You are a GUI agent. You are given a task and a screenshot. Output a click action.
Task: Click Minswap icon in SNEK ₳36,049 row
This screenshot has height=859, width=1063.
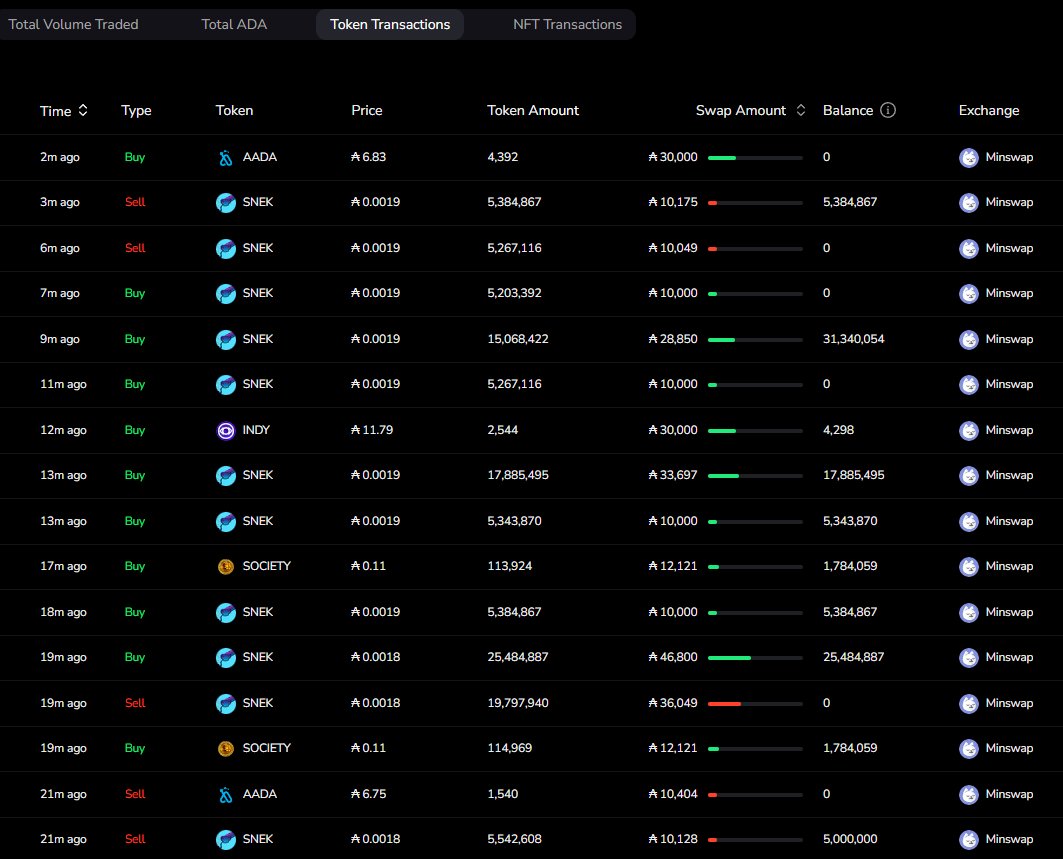pyautogui.click(x=969, y=704)
